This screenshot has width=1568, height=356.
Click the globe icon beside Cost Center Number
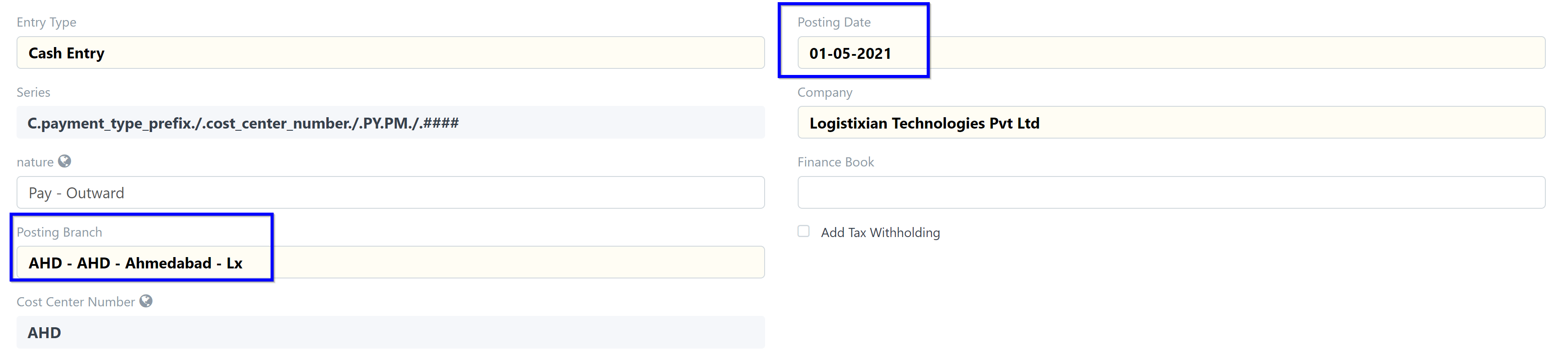point(146,301)
